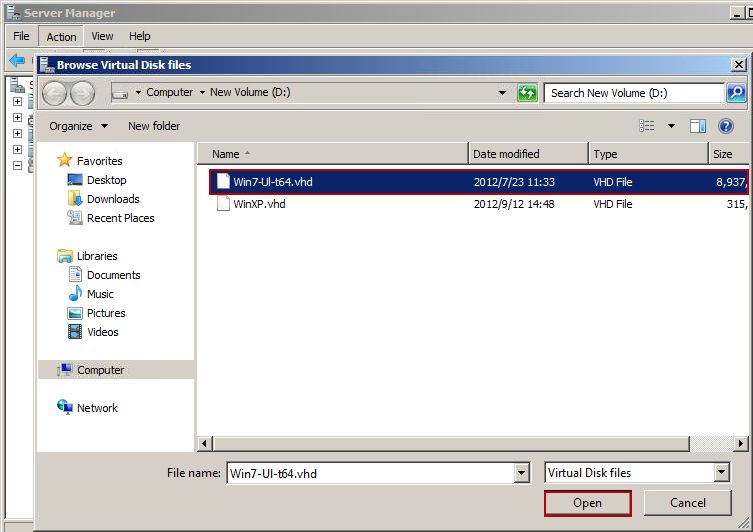Select the WinXP.vhd file name
Screen dimensions: 753x532
[x=259, y=204]
